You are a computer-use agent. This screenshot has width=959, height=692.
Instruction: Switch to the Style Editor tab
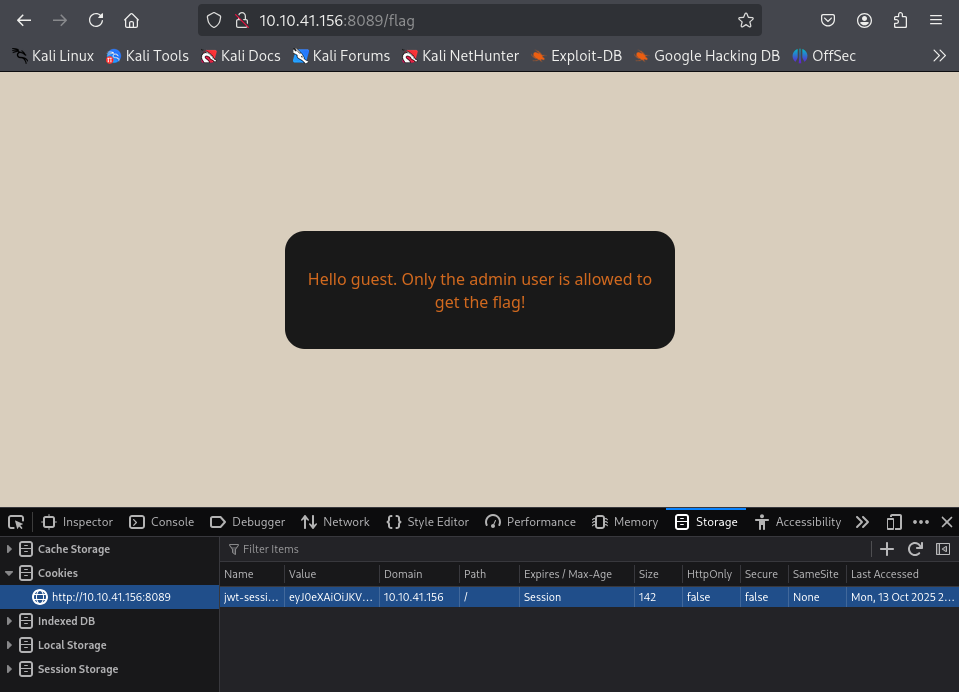(x=428, y=522)
